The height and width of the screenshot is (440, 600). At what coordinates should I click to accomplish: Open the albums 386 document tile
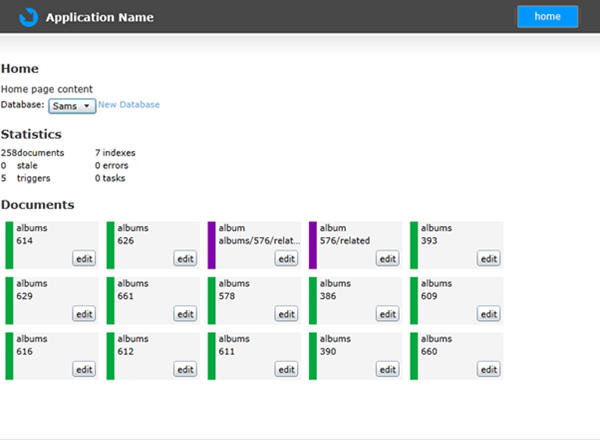click(355, 301)
